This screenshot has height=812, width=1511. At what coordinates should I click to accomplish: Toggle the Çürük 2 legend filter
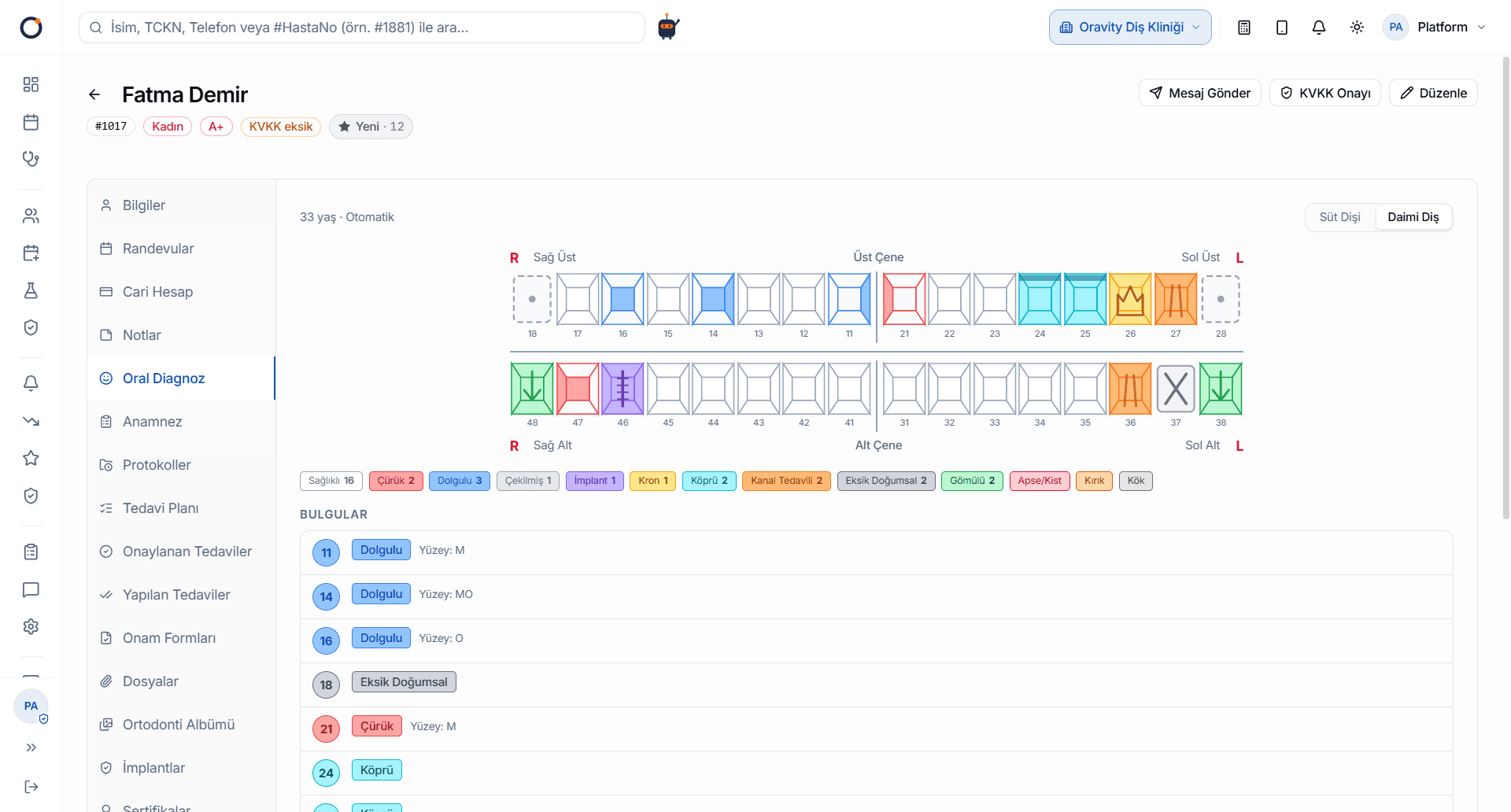[x=396, y=481]
